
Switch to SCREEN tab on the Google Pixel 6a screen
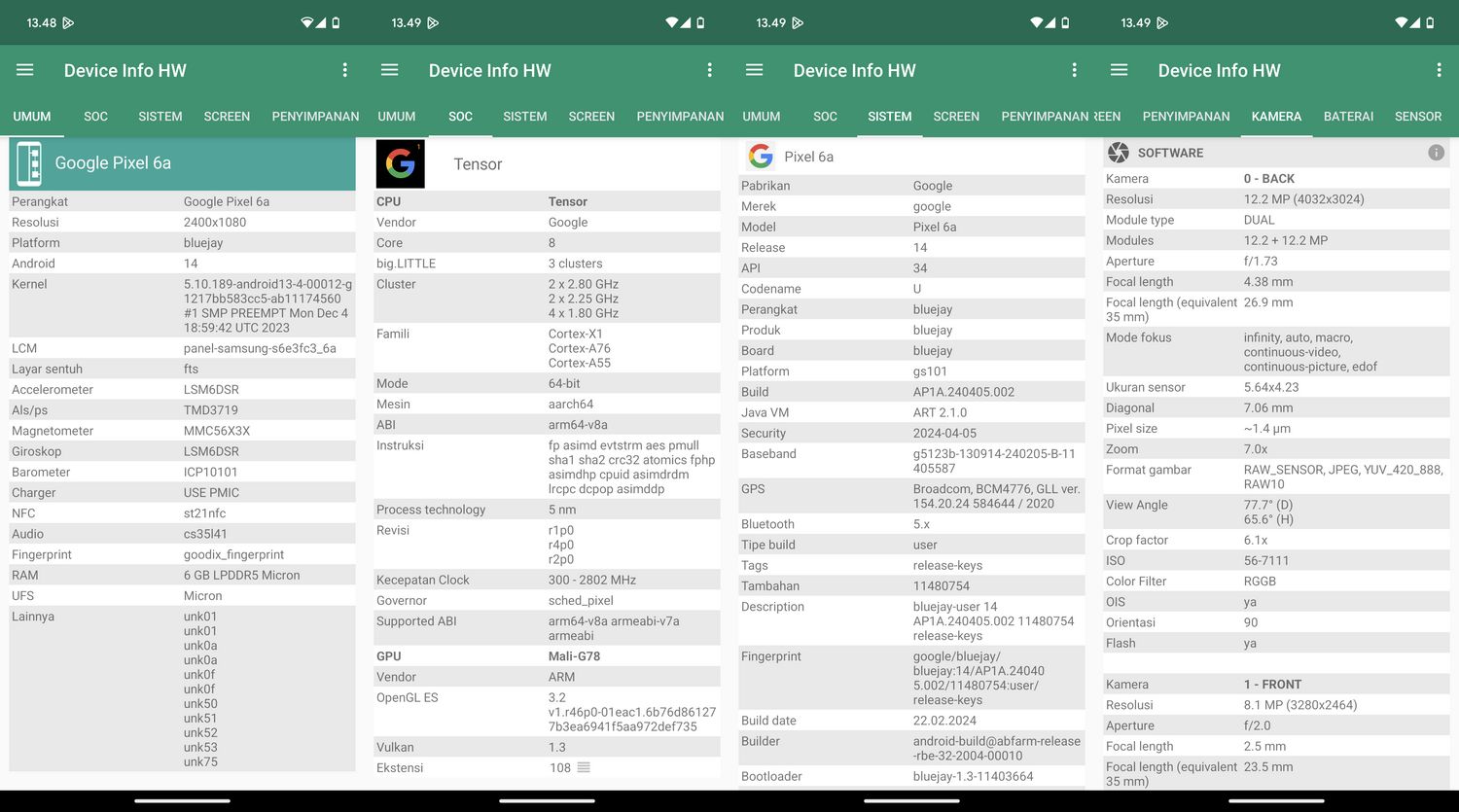click(227, 116)
